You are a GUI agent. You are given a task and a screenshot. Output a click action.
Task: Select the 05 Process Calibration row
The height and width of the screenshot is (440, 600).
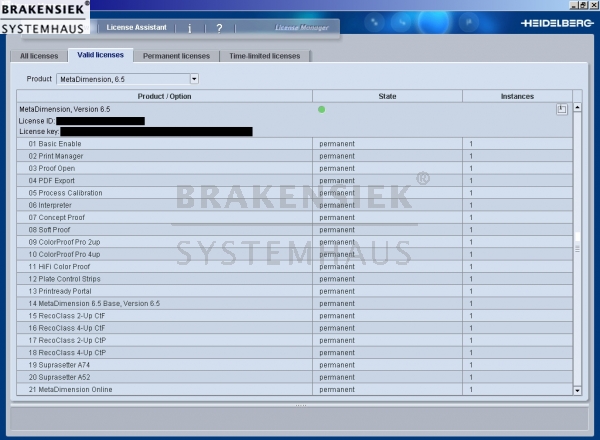(x=295, y=193)
